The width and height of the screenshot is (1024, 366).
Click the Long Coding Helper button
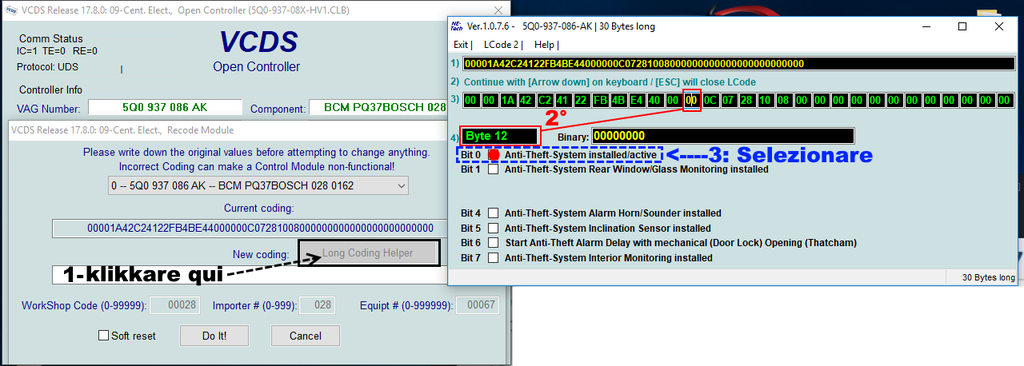tap(368, 253)
